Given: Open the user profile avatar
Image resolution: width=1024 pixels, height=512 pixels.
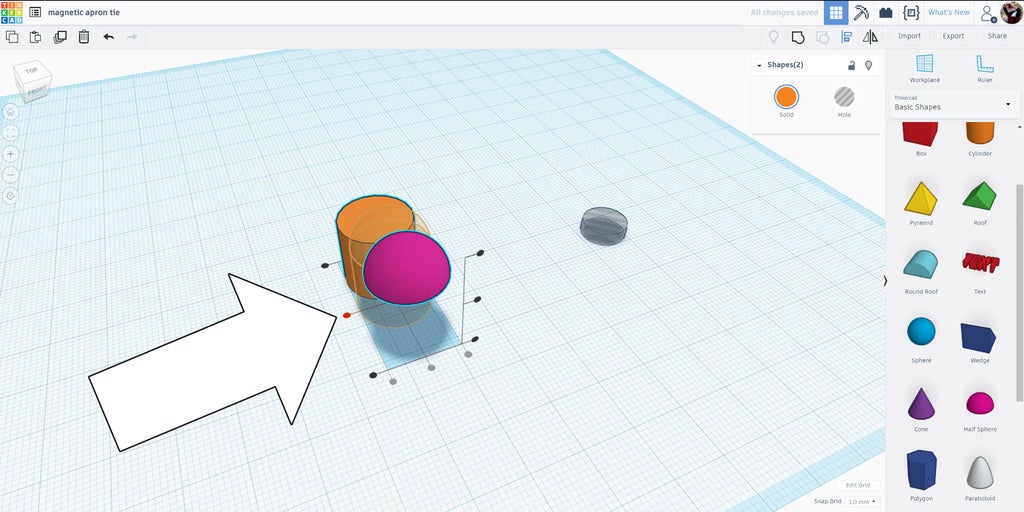Looking at the screenshot, I should click(1011, 12).
